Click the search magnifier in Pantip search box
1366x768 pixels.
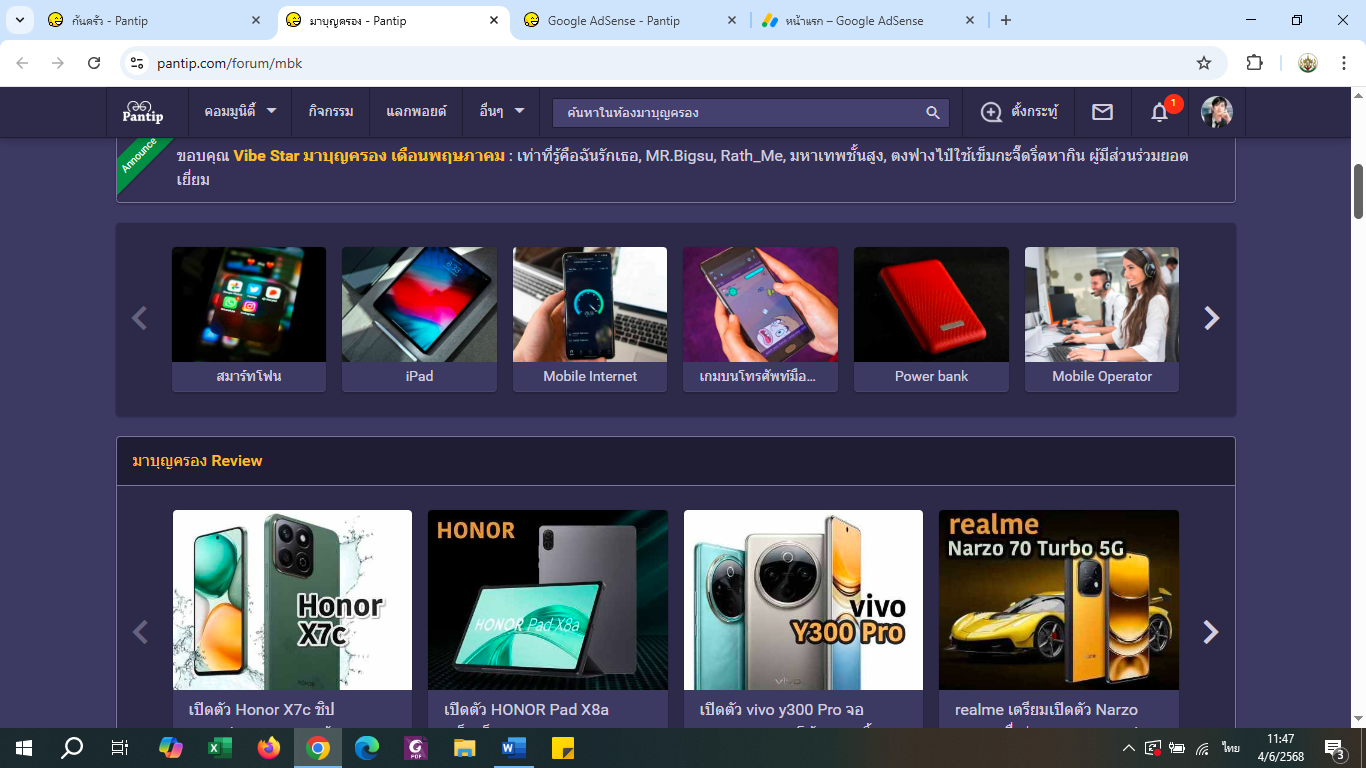(x=932, y=113)
